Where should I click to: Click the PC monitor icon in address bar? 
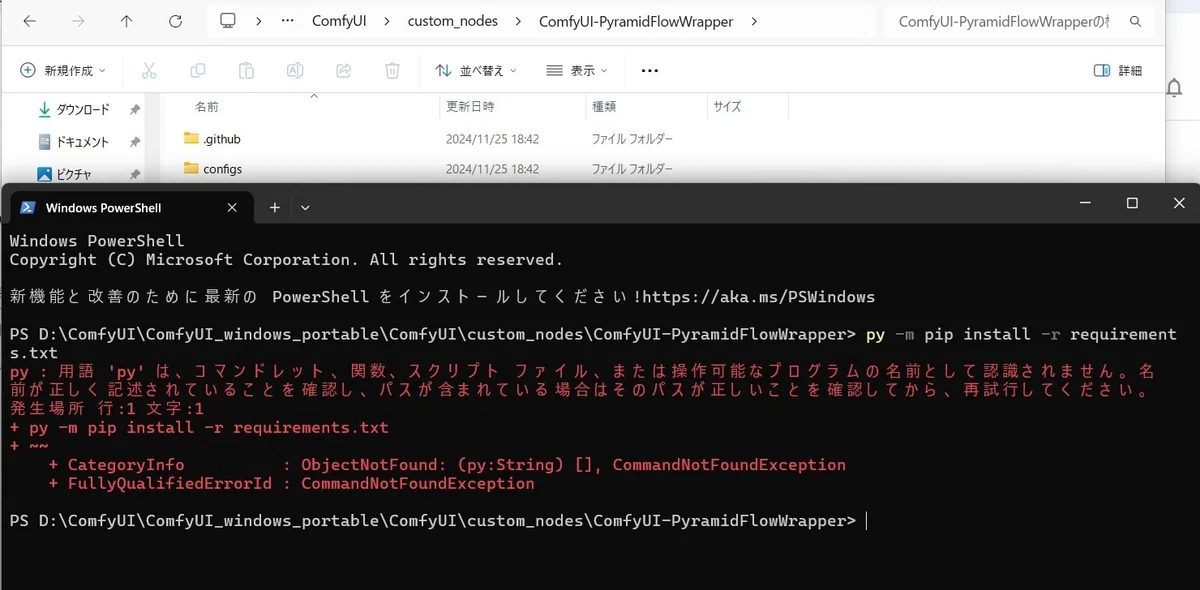coord(228,21)
